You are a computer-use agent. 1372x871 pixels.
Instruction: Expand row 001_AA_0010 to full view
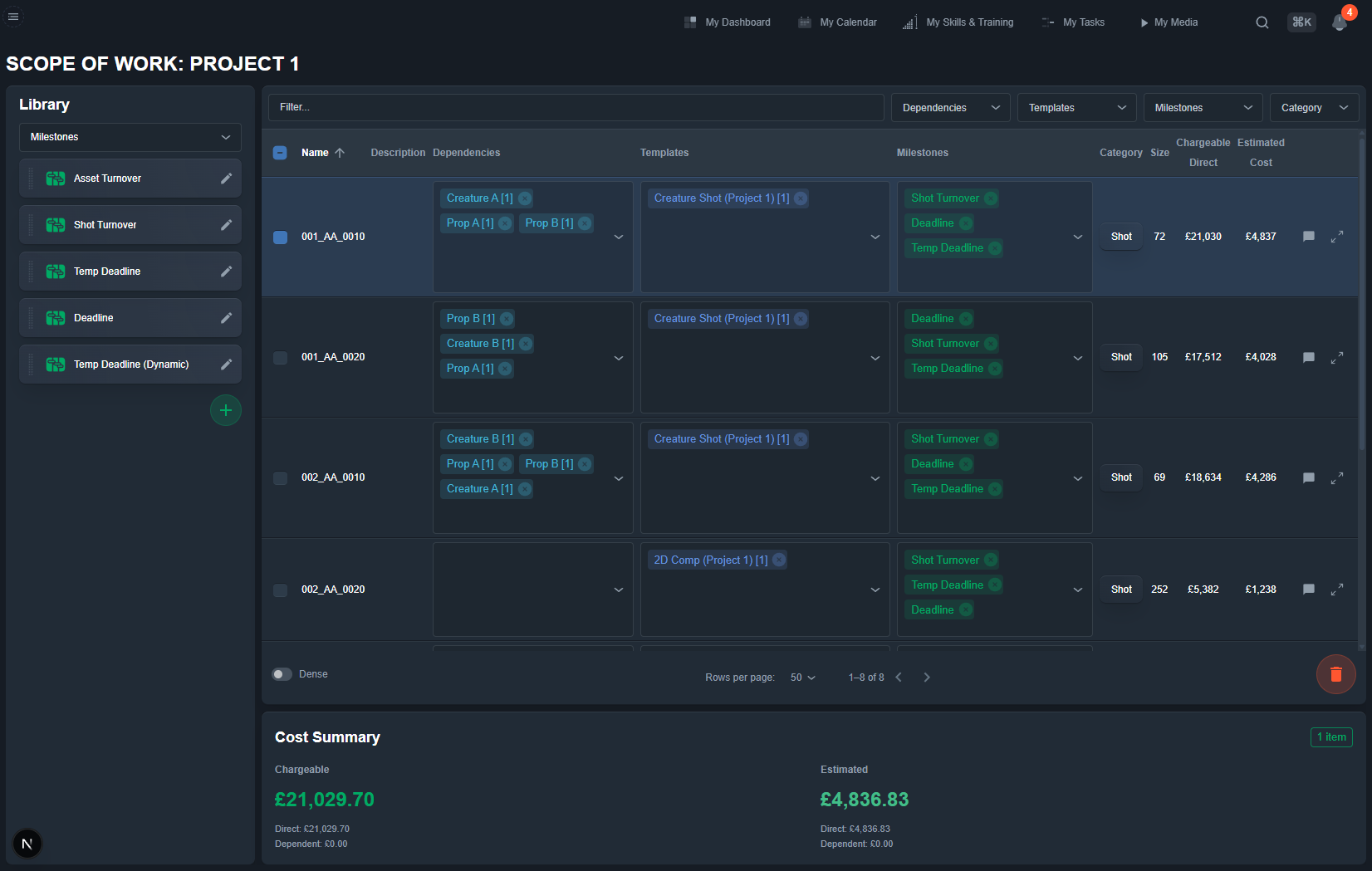click(1338, 237)
